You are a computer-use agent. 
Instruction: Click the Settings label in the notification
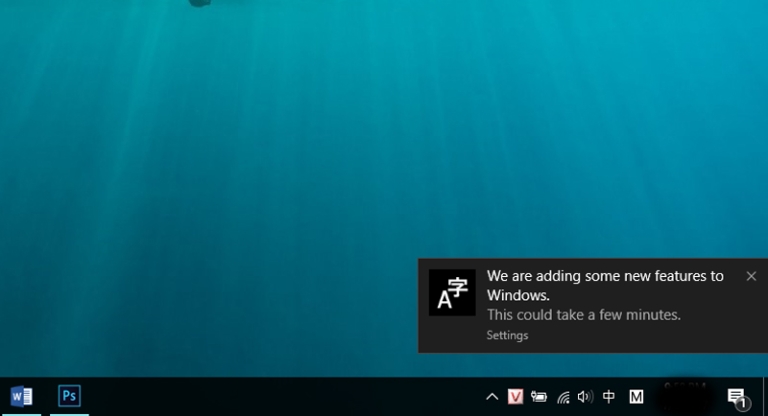[x=507, y=335]
